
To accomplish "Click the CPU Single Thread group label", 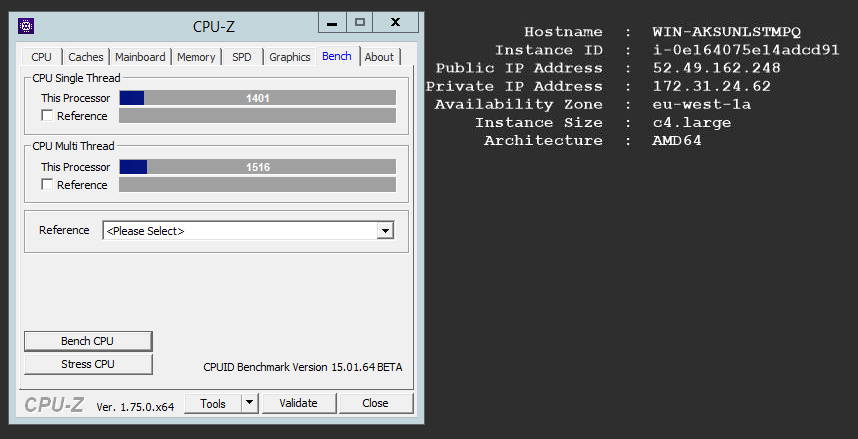I will (x=76, y=78).
